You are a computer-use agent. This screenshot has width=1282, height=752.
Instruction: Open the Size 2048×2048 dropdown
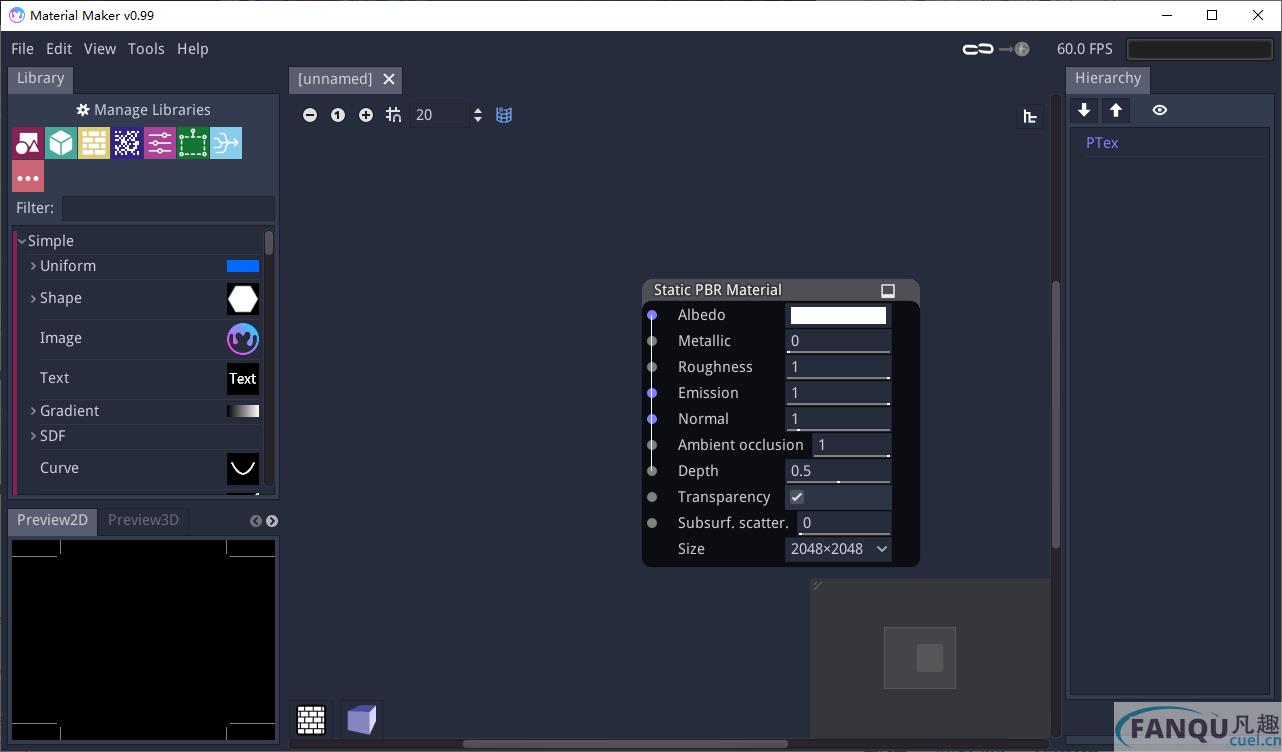click(x=838, y=549)
